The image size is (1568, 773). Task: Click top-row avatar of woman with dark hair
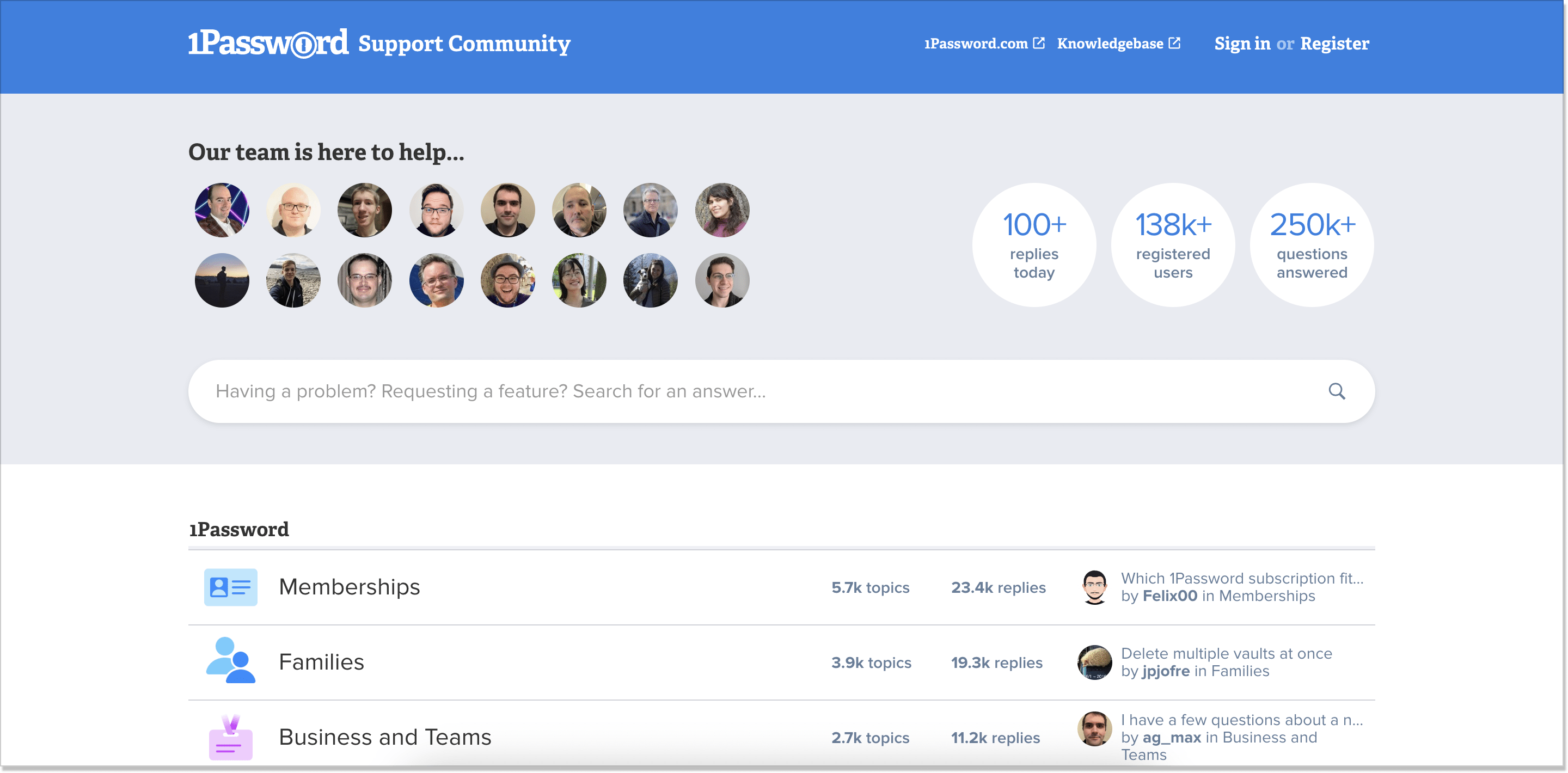pos(722,210)
